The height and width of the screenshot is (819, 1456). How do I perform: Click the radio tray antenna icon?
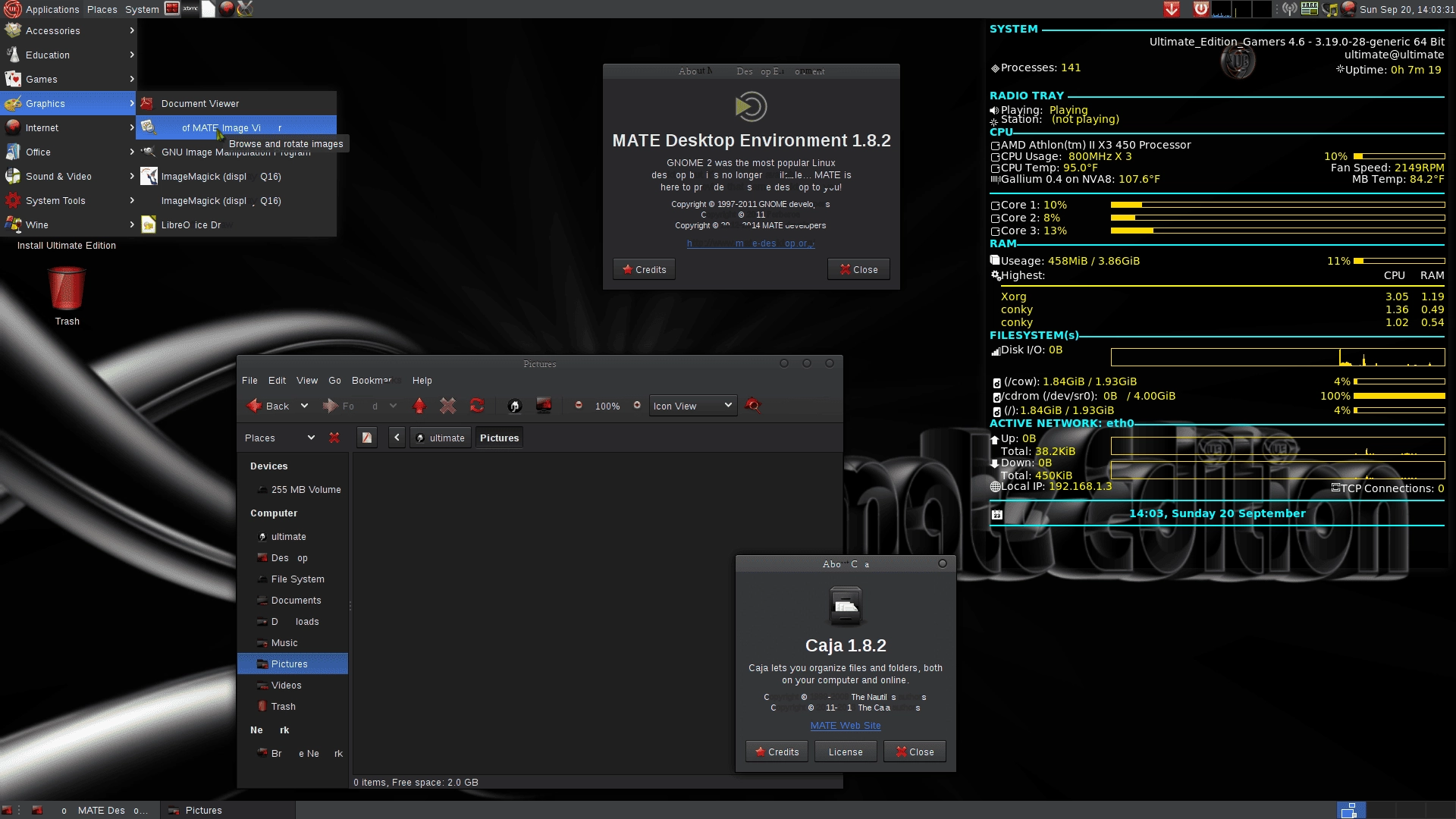coord(1289,9)
